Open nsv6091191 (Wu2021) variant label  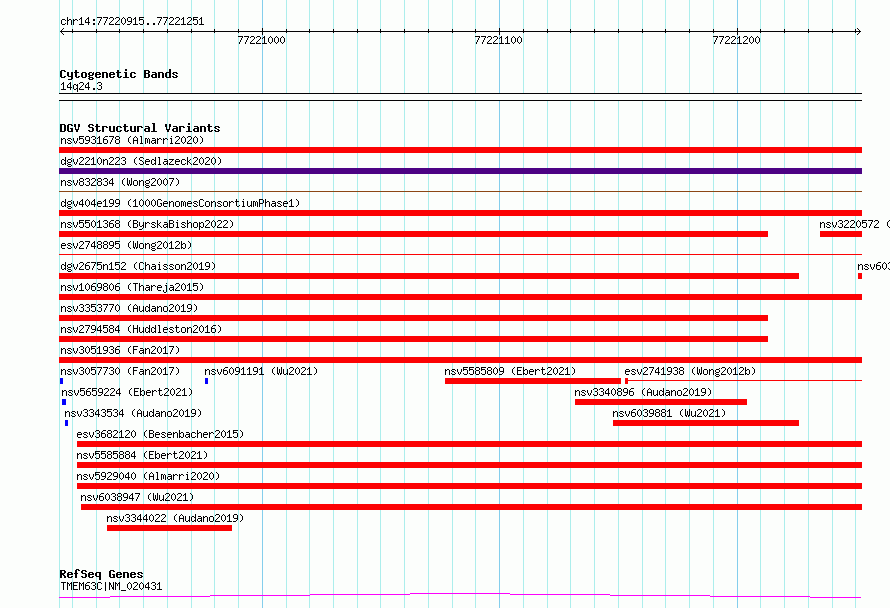click(x=261, y=371)
